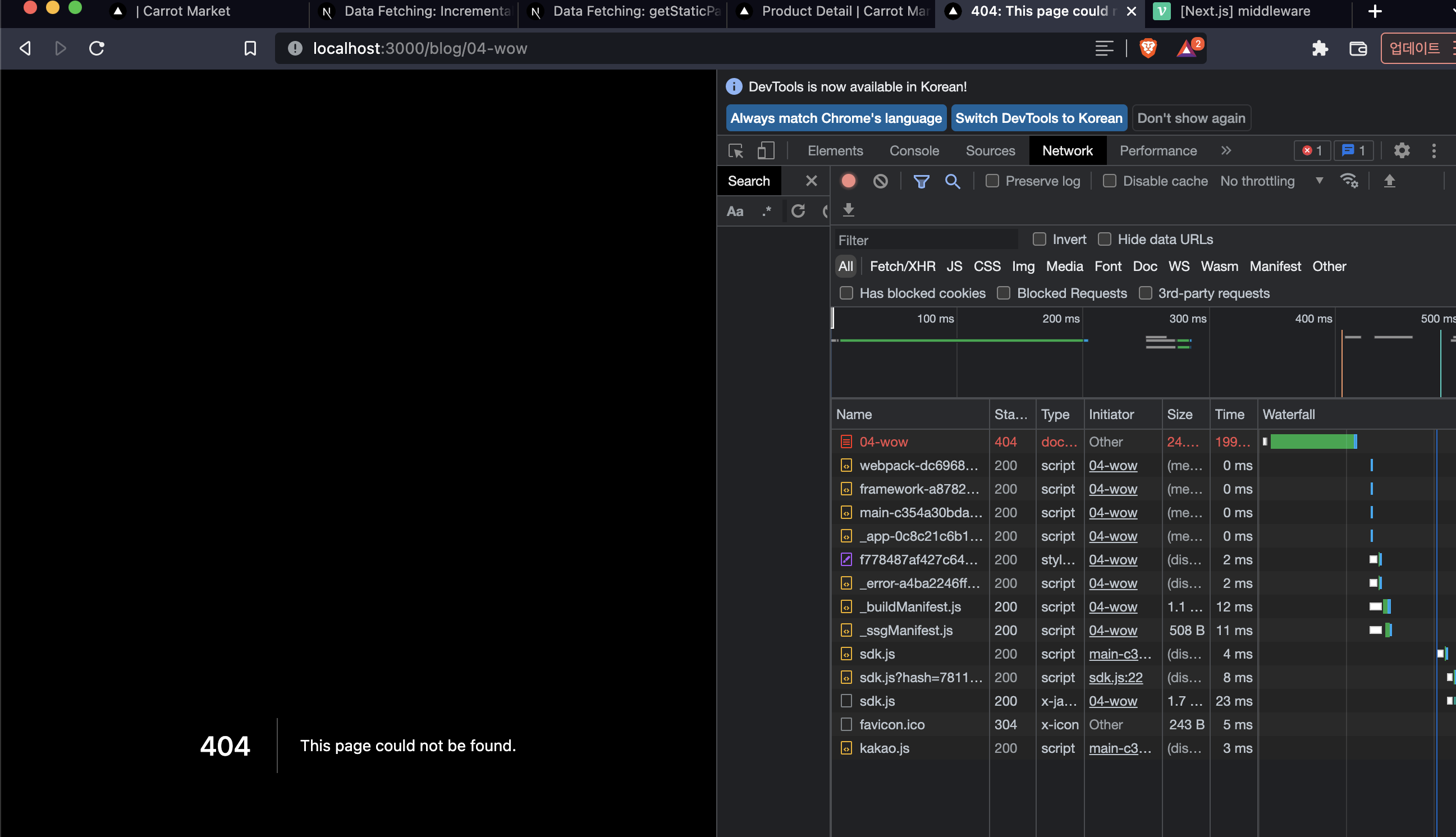The height and width of the screenshot is (837, 1456).
Task: Enable the Preserve log checkbox
Action: click(992, 181)
